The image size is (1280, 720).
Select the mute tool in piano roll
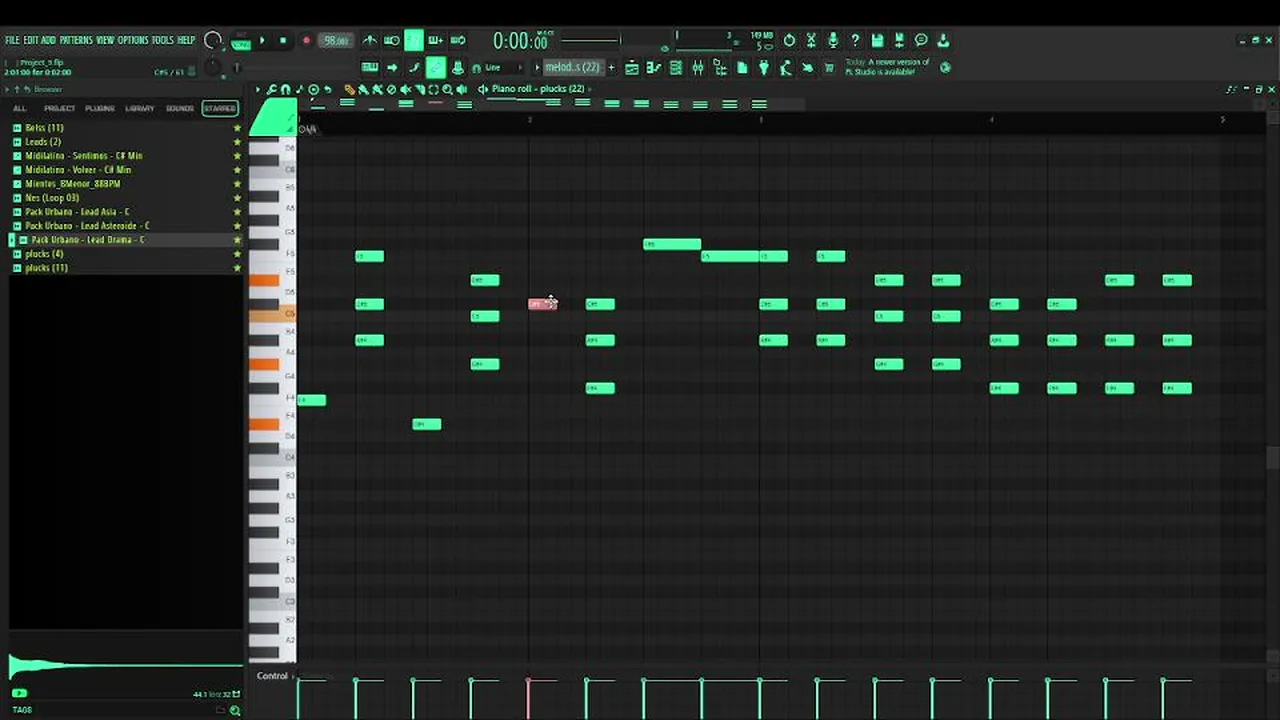pos(405,89)
